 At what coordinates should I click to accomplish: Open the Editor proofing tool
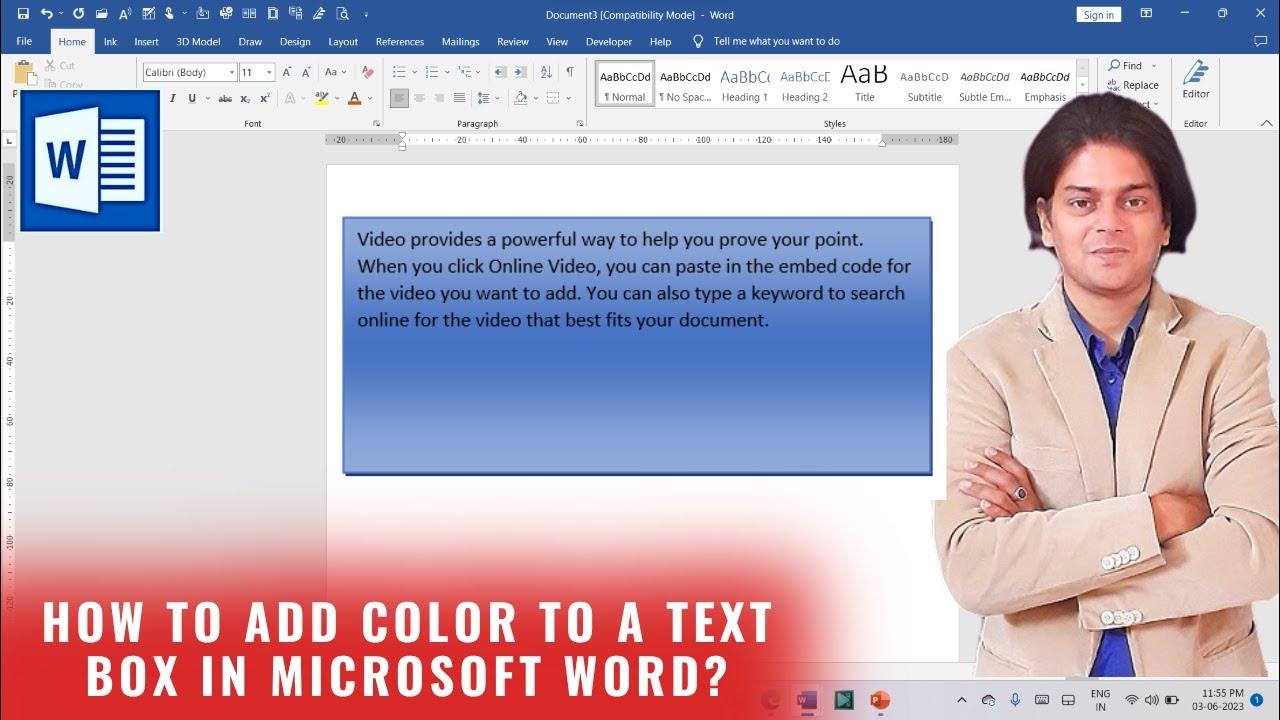pos(1196,80)
